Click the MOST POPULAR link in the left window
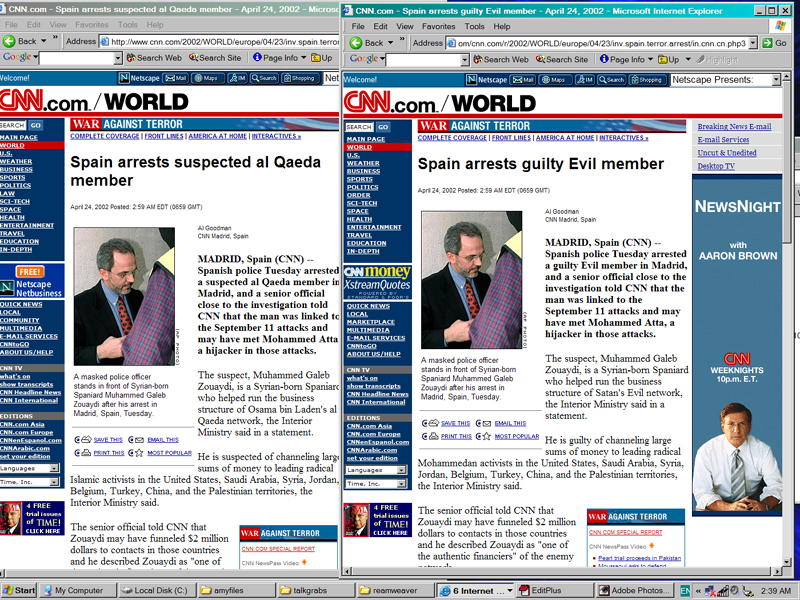Screen dimensions: 800x600 click(x=169, y=453)
